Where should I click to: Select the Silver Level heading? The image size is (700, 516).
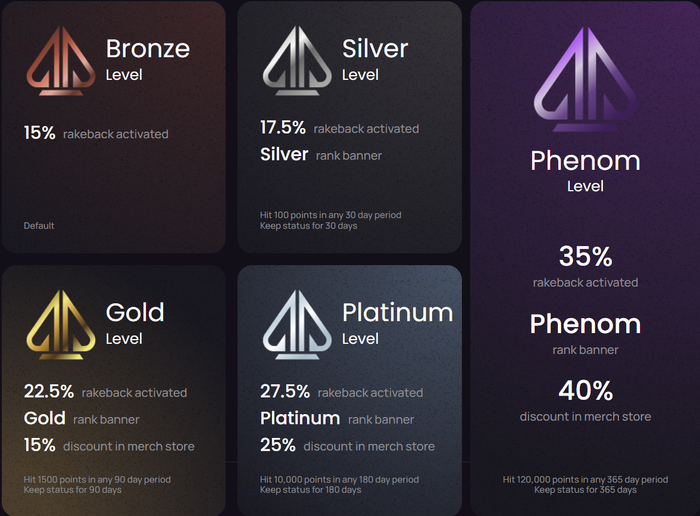pos(375,59)
